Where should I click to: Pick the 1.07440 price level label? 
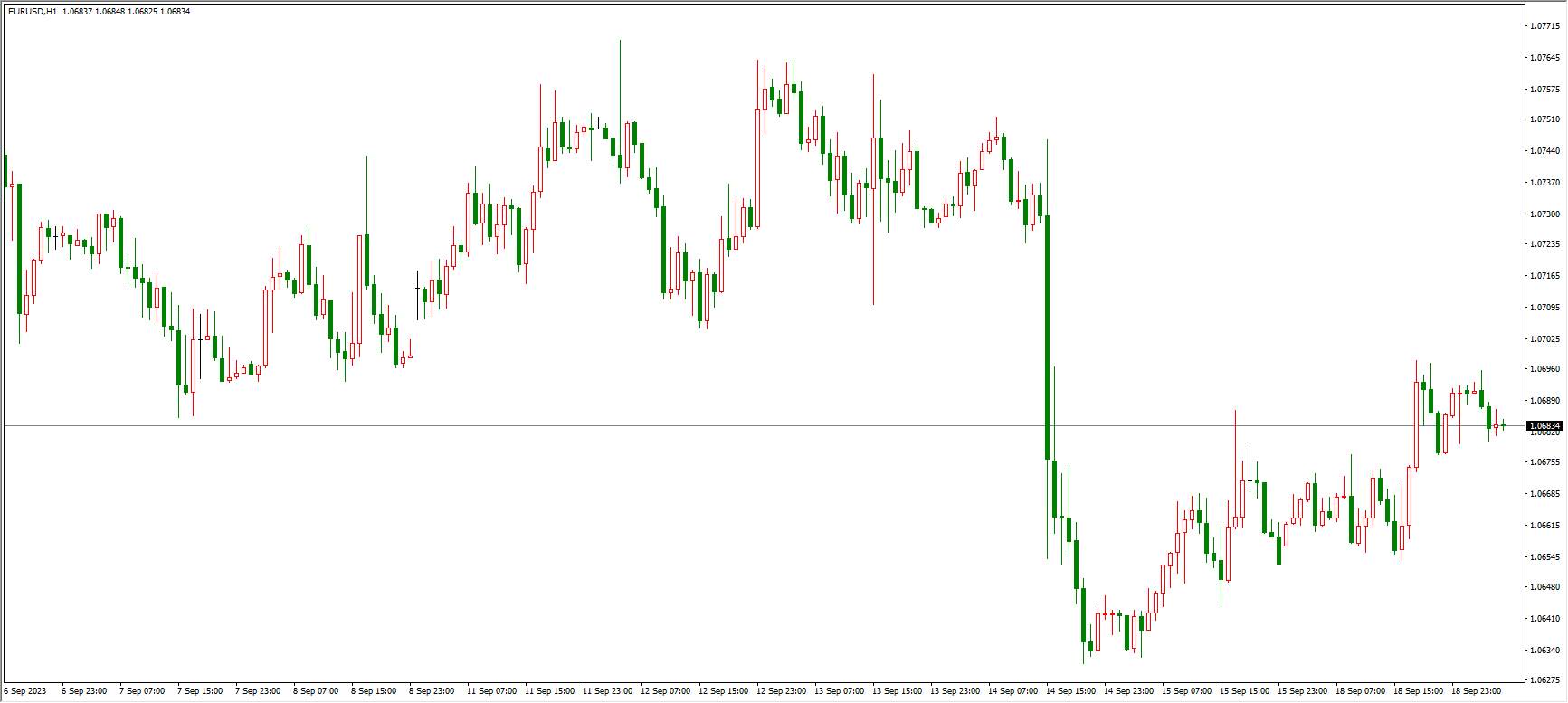[x=1544, y=151]
